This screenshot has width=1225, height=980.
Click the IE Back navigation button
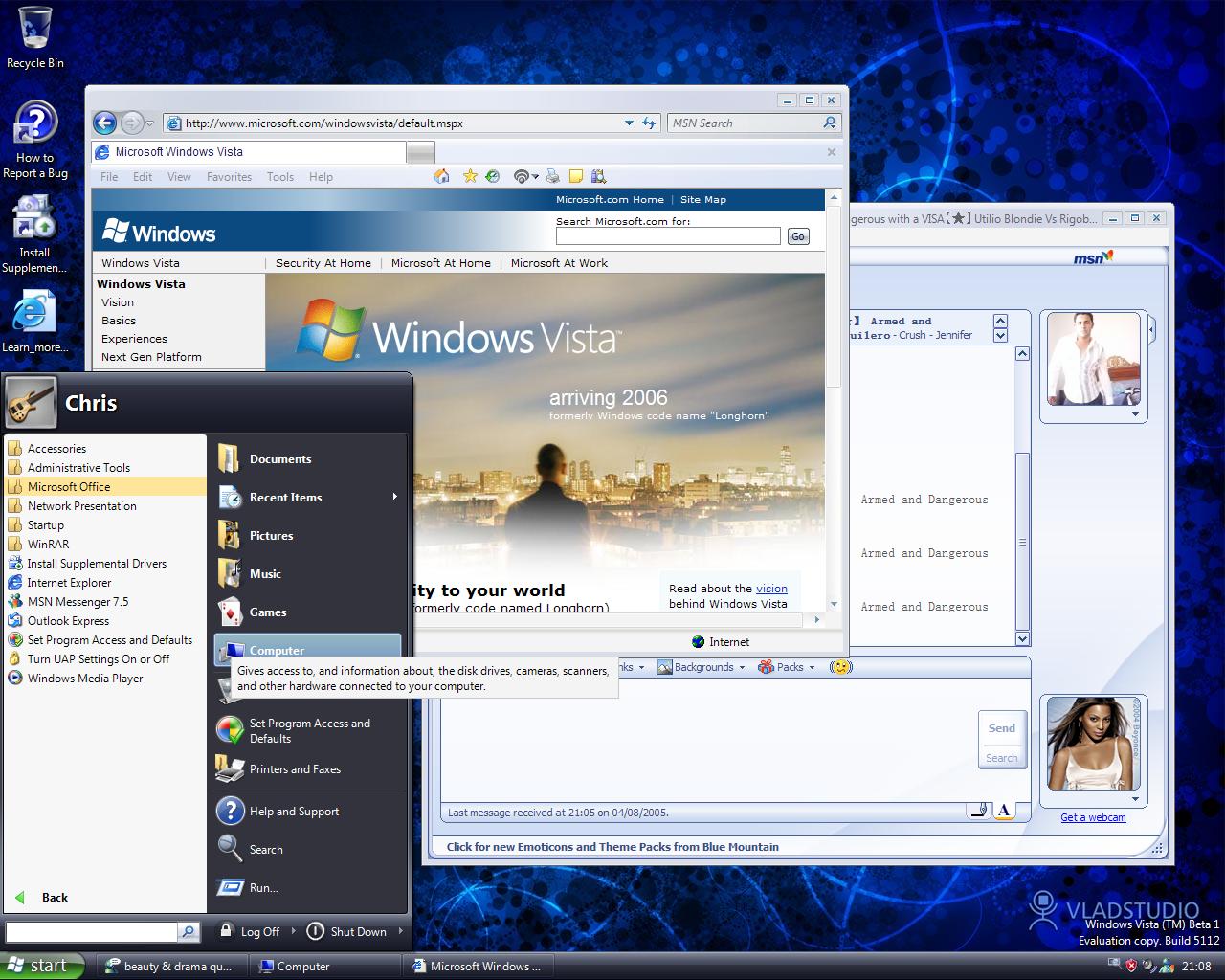(105, 122)
